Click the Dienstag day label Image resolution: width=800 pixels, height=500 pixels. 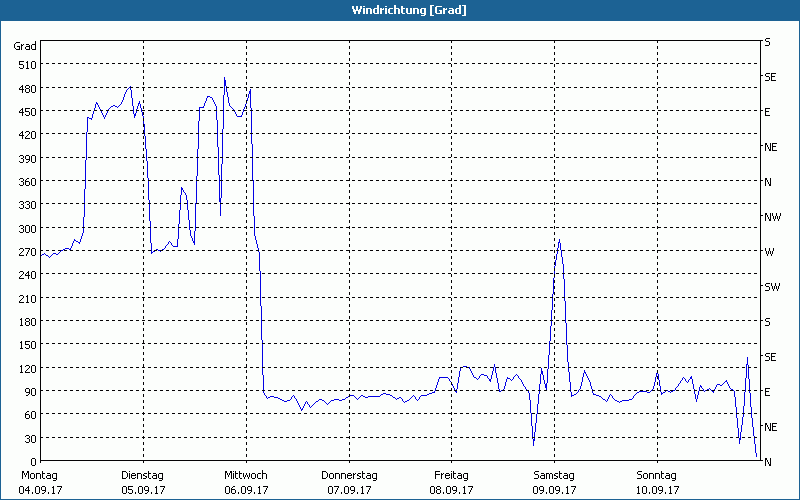coord(143,475)
